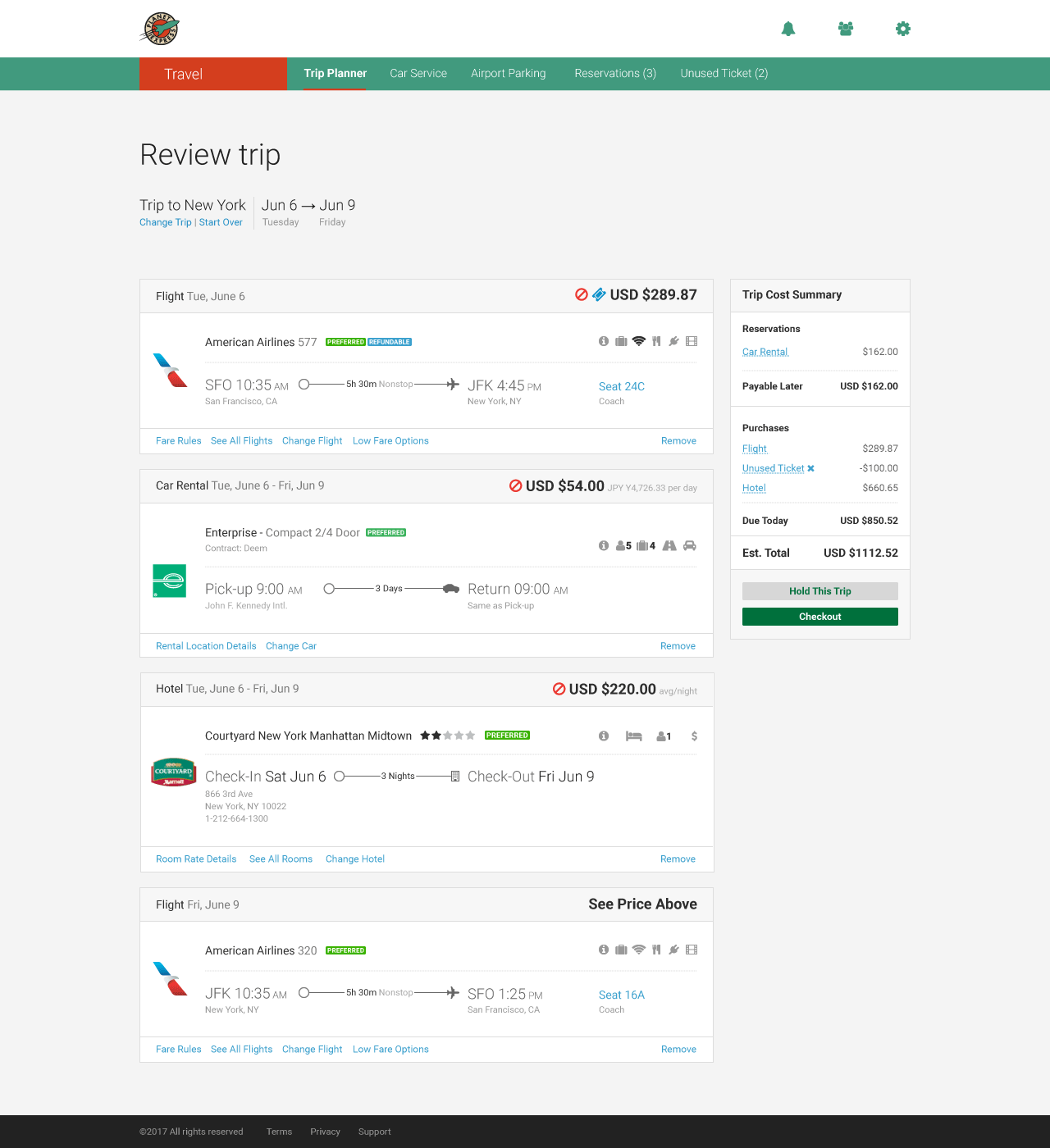Open Support link in footer
1050x1148 pixels.
[374, 1132]
